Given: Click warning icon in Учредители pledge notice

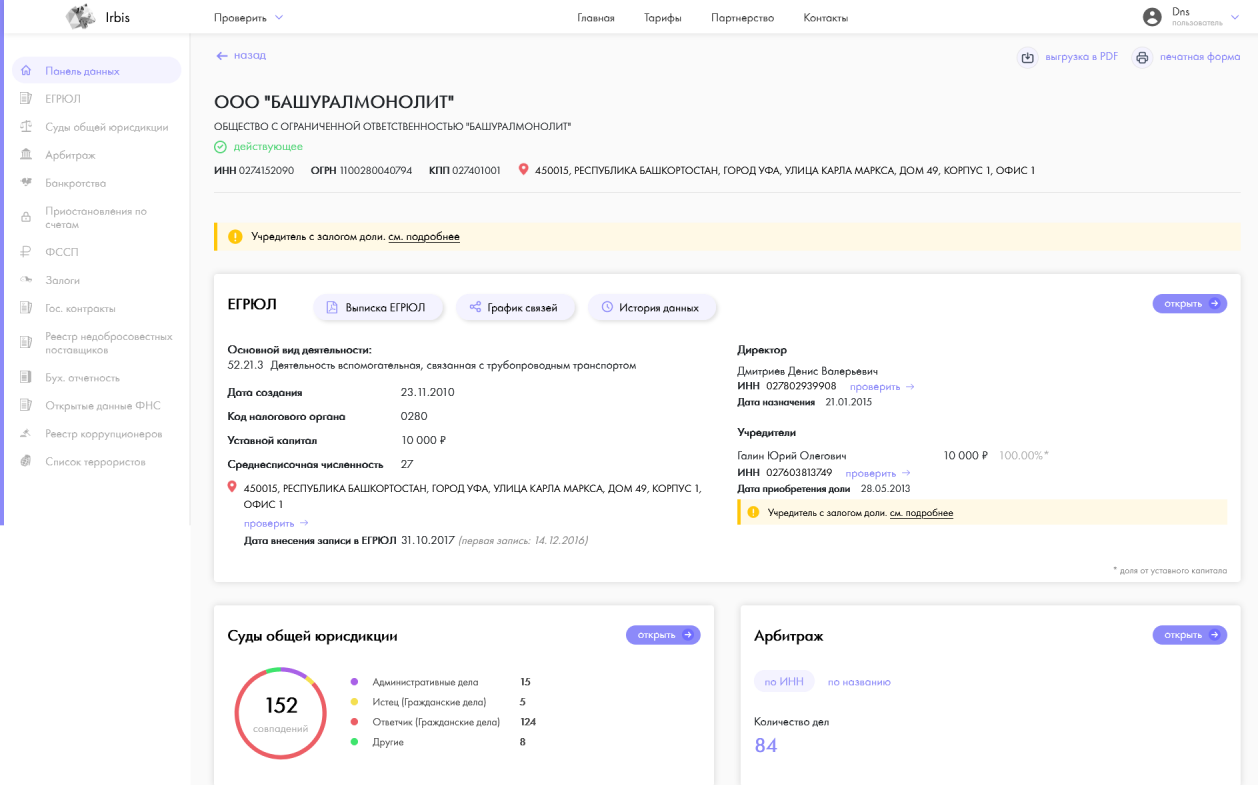Looking at the screenshot, I should (753, 513).
